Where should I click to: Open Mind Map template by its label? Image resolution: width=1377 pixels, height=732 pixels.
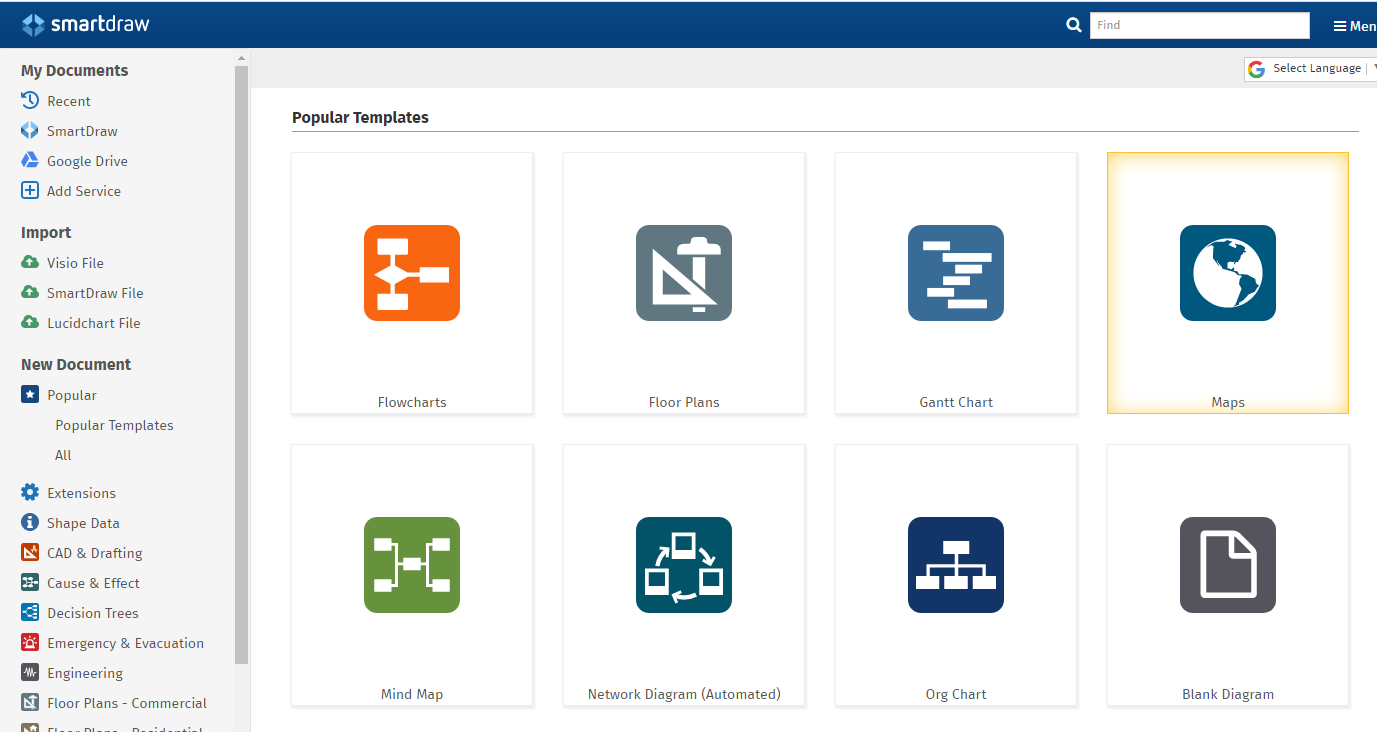[x=412, y=694]
